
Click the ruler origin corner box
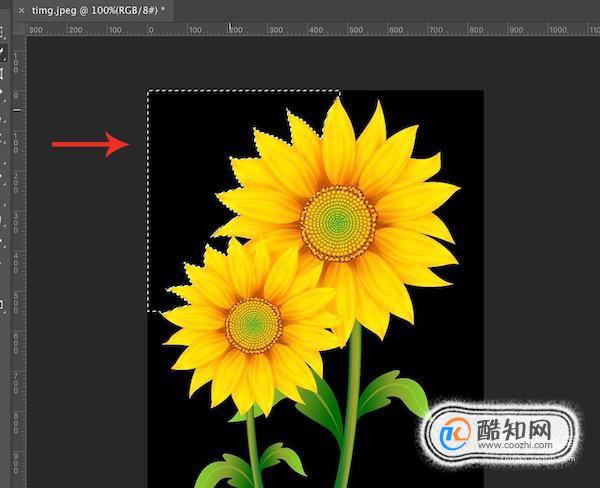pyautogui.click(x=19, y=29)
